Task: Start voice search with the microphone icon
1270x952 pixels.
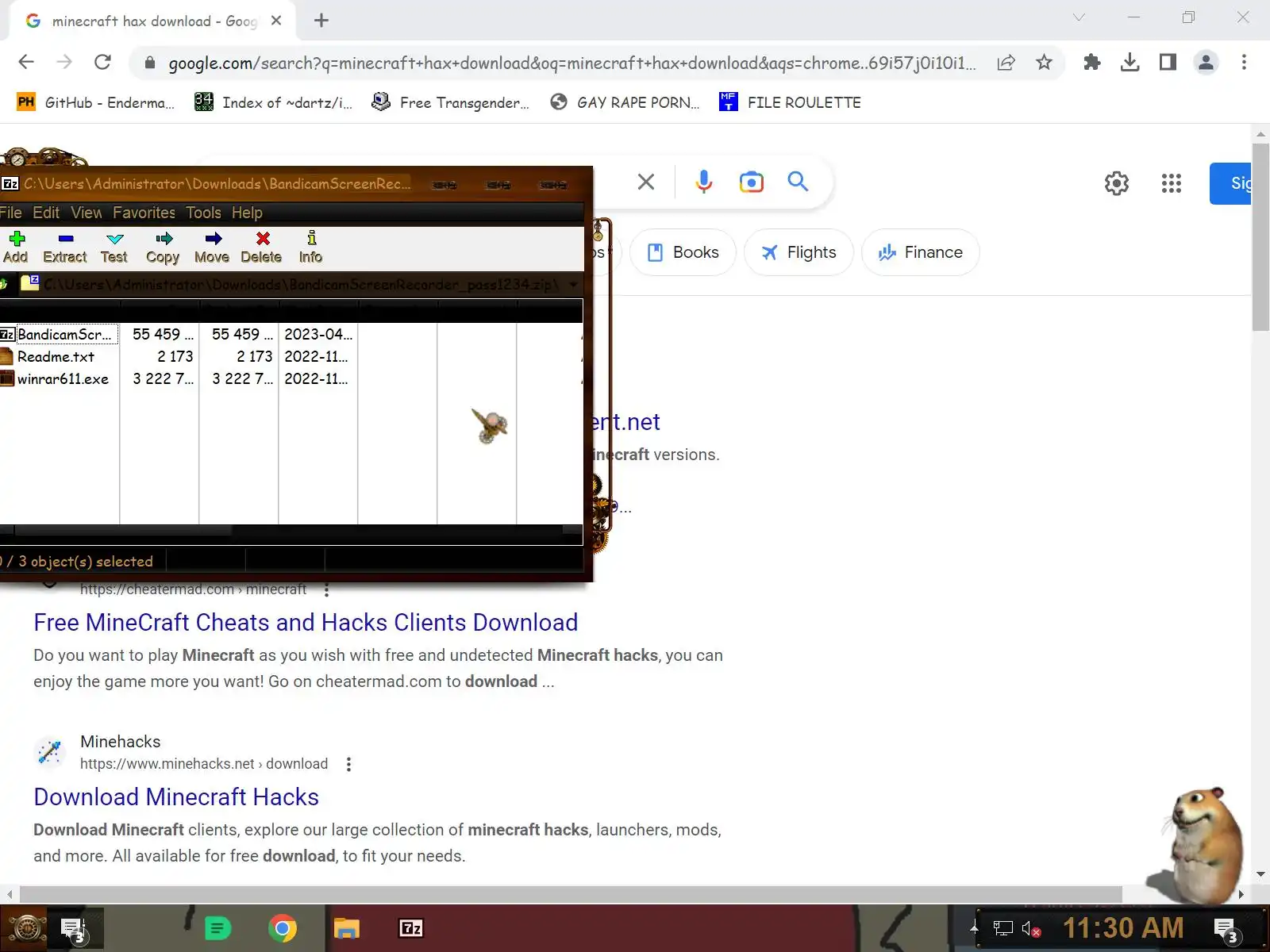Action: (x=703, y=182)
